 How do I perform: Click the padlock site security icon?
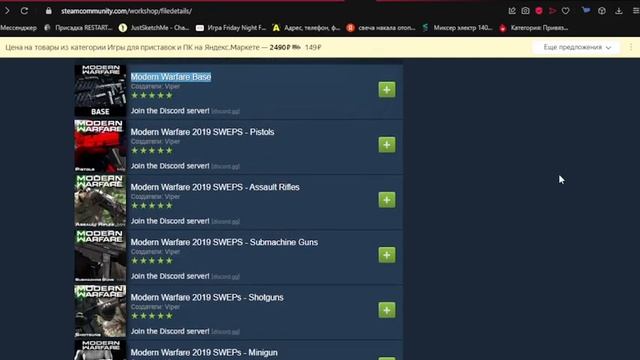point(49,11)
